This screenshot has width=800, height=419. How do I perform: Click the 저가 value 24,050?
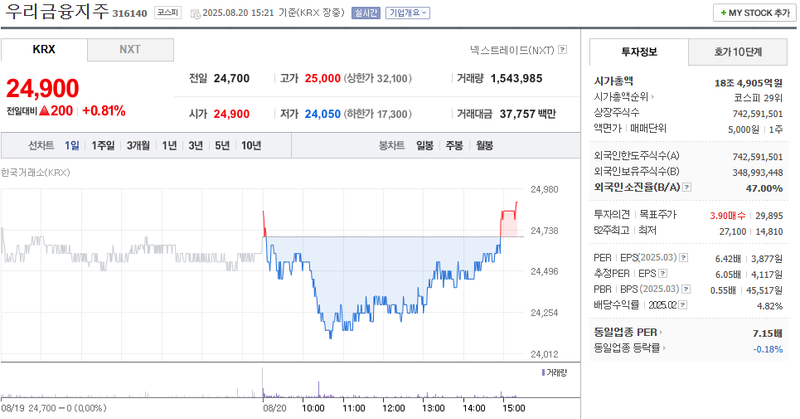tap(322, 114)
